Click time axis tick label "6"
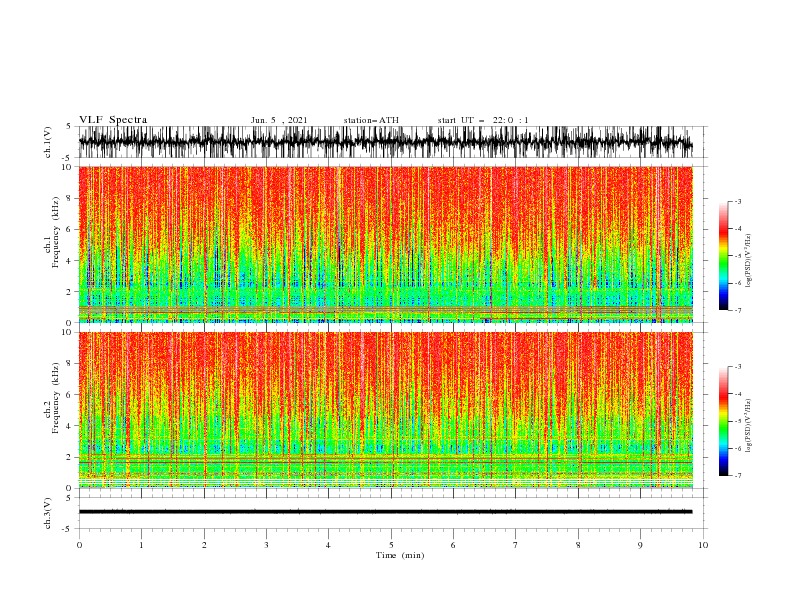792x612 pixels. [x=453, y=545]
